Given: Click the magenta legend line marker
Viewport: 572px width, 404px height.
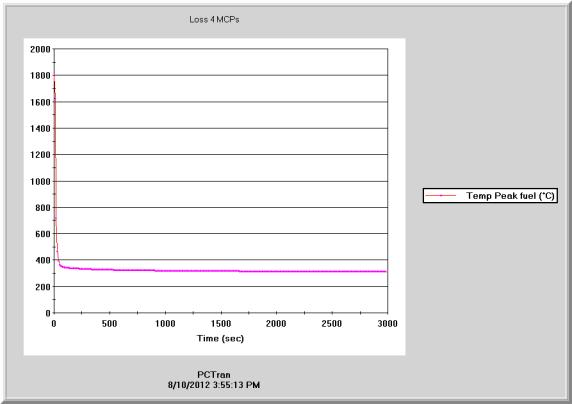Looking at the screenshot, I should 441,196.
